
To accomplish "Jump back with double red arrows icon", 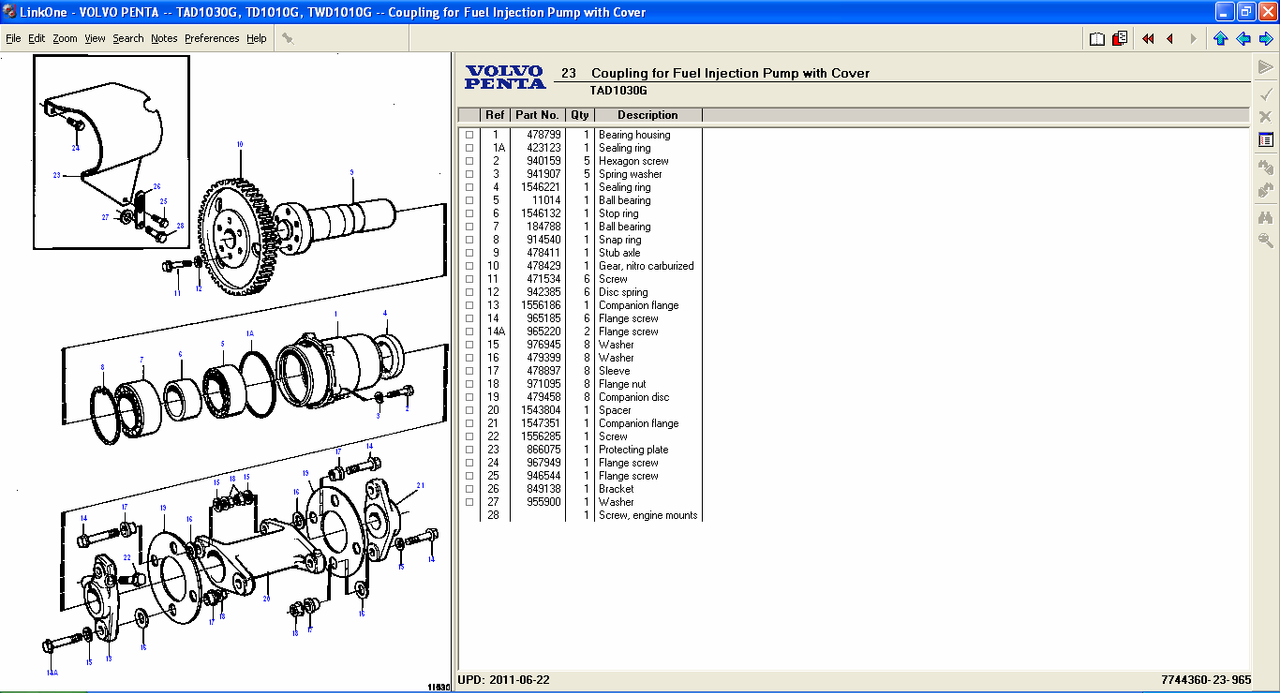I will (x=1147, y=38).
